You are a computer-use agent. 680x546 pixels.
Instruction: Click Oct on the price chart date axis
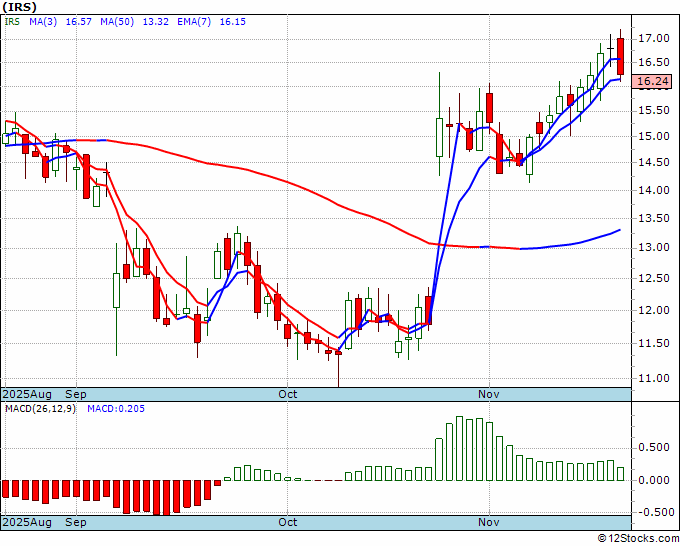click(x=288, y=394)
